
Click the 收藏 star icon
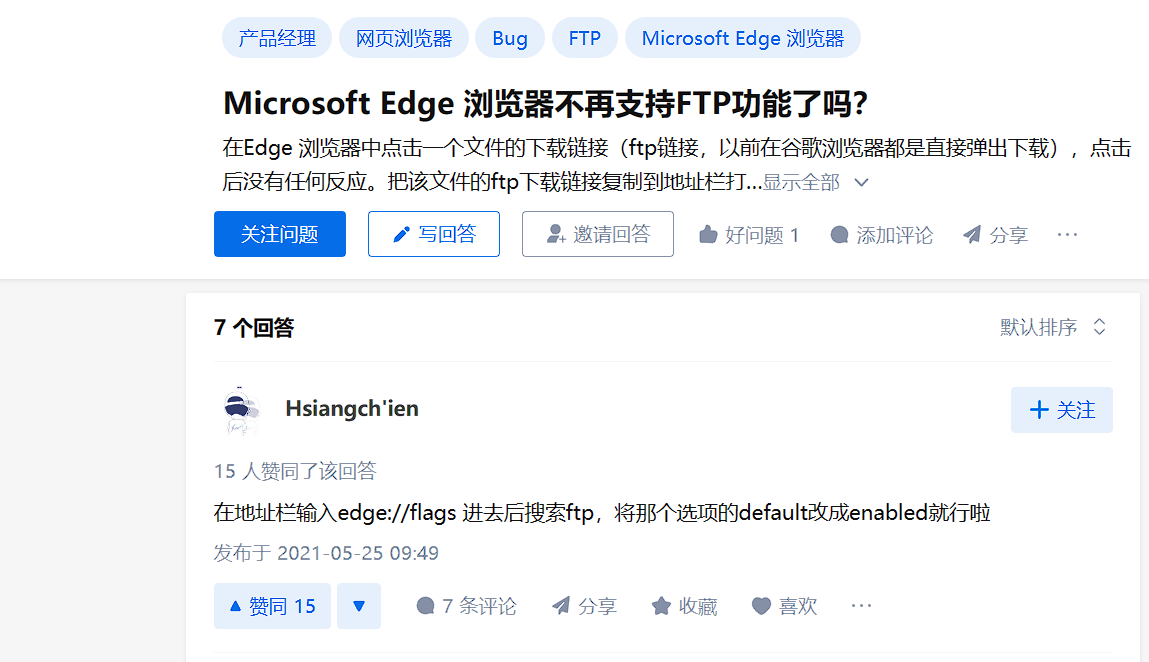tap(661, 606)
